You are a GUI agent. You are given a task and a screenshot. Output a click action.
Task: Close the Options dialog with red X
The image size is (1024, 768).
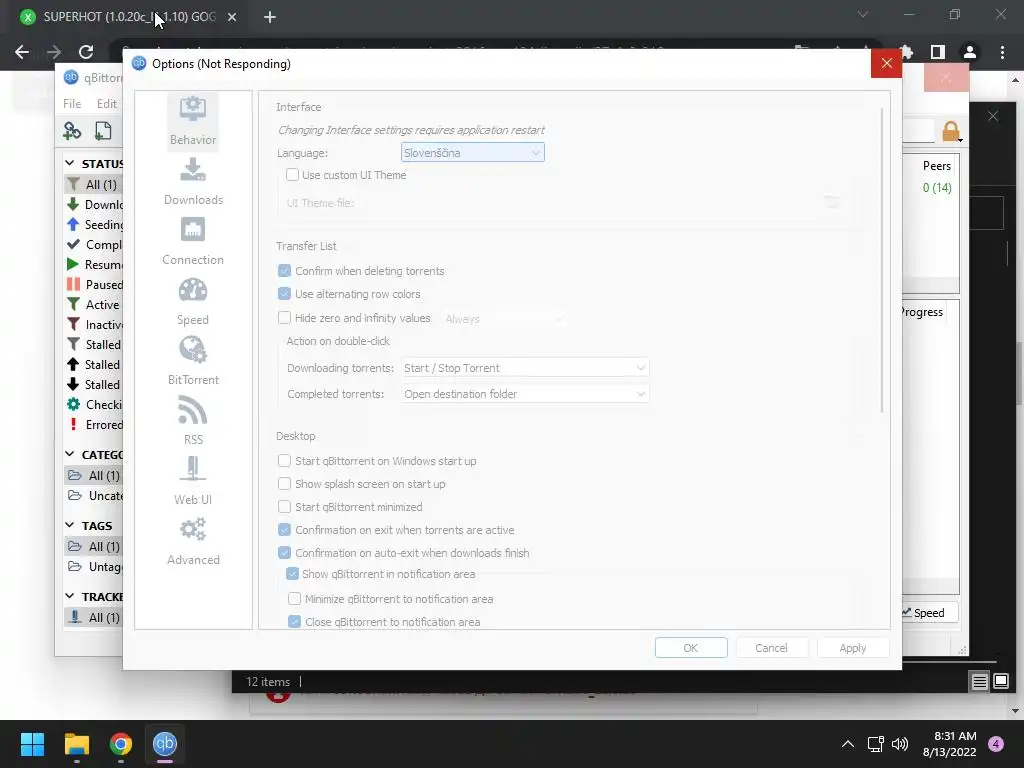(886, 63)
